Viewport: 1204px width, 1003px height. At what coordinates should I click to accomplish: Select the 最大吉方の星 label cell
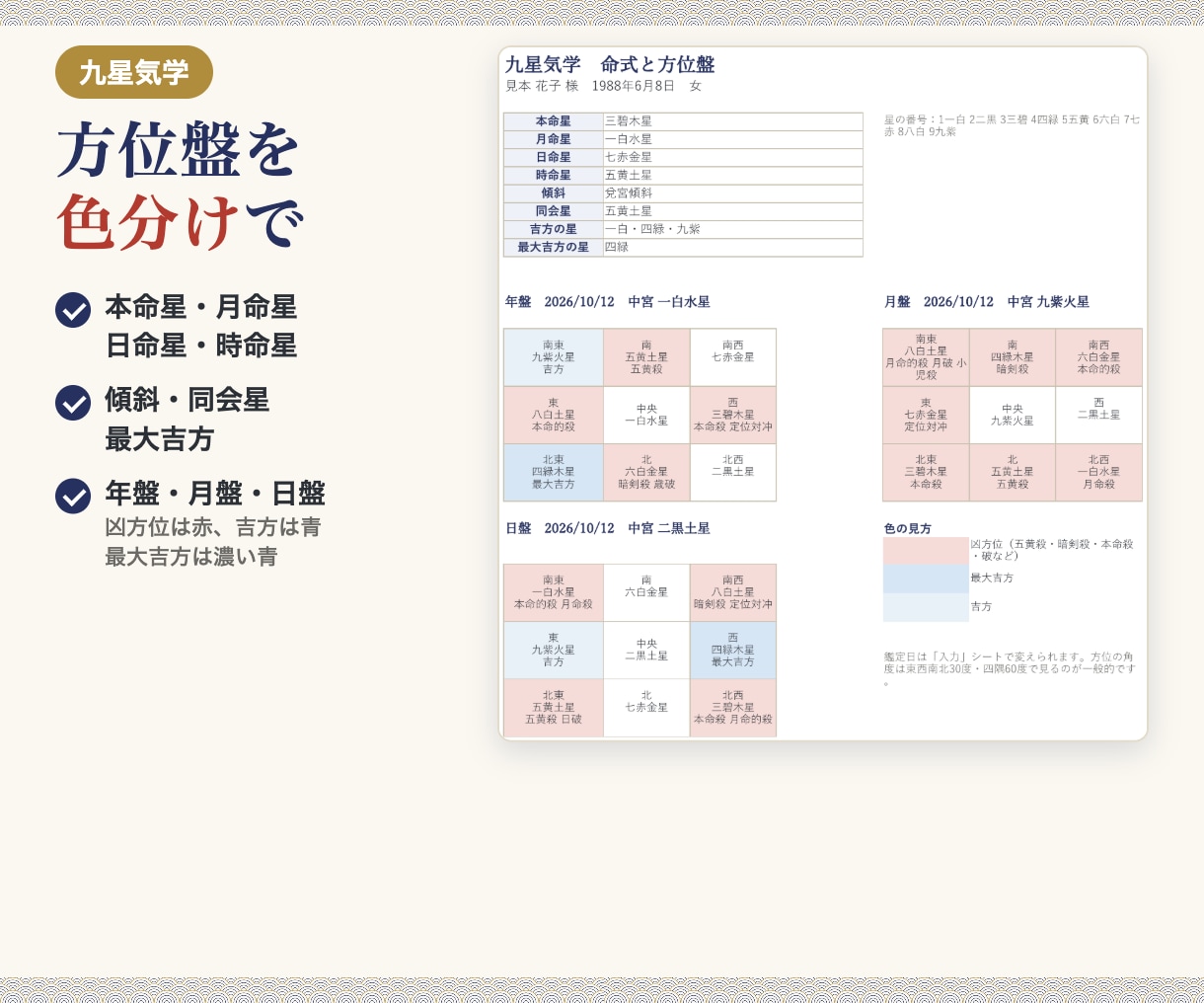pyautogui.click(x=554, y=247)
